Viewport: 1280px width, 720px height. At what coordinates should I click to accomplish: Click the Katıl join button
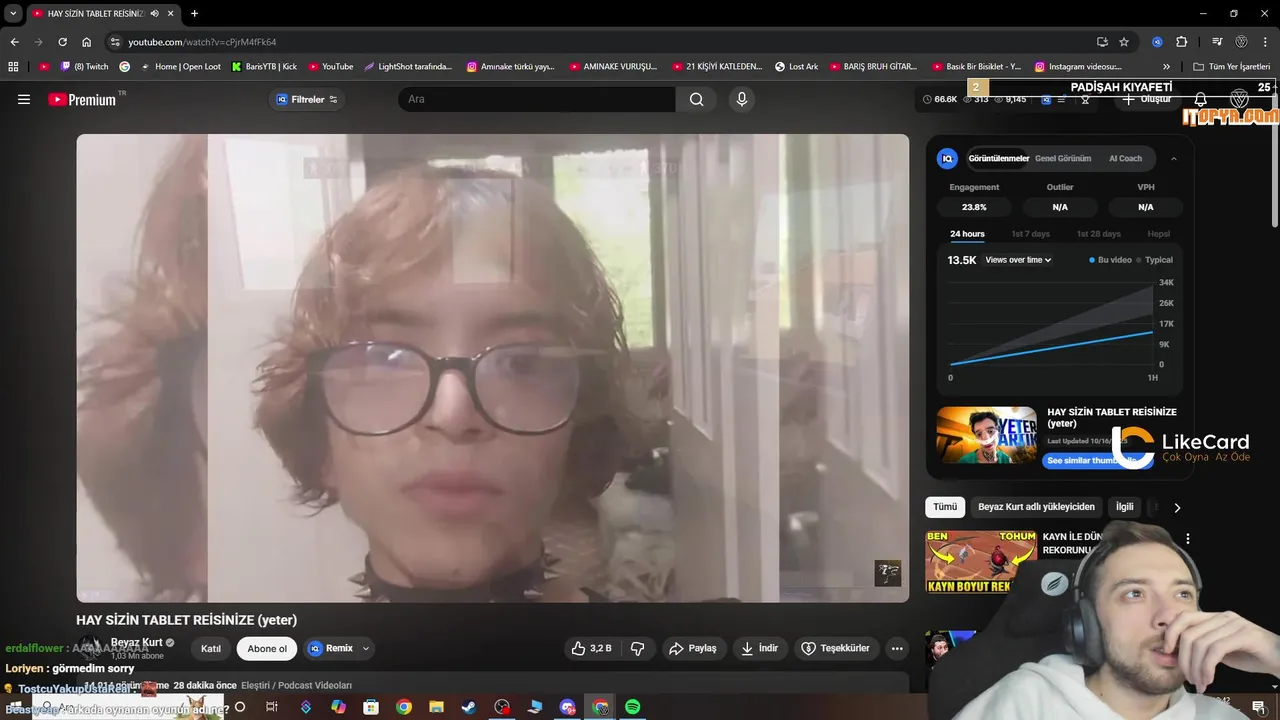coord(211,648)
